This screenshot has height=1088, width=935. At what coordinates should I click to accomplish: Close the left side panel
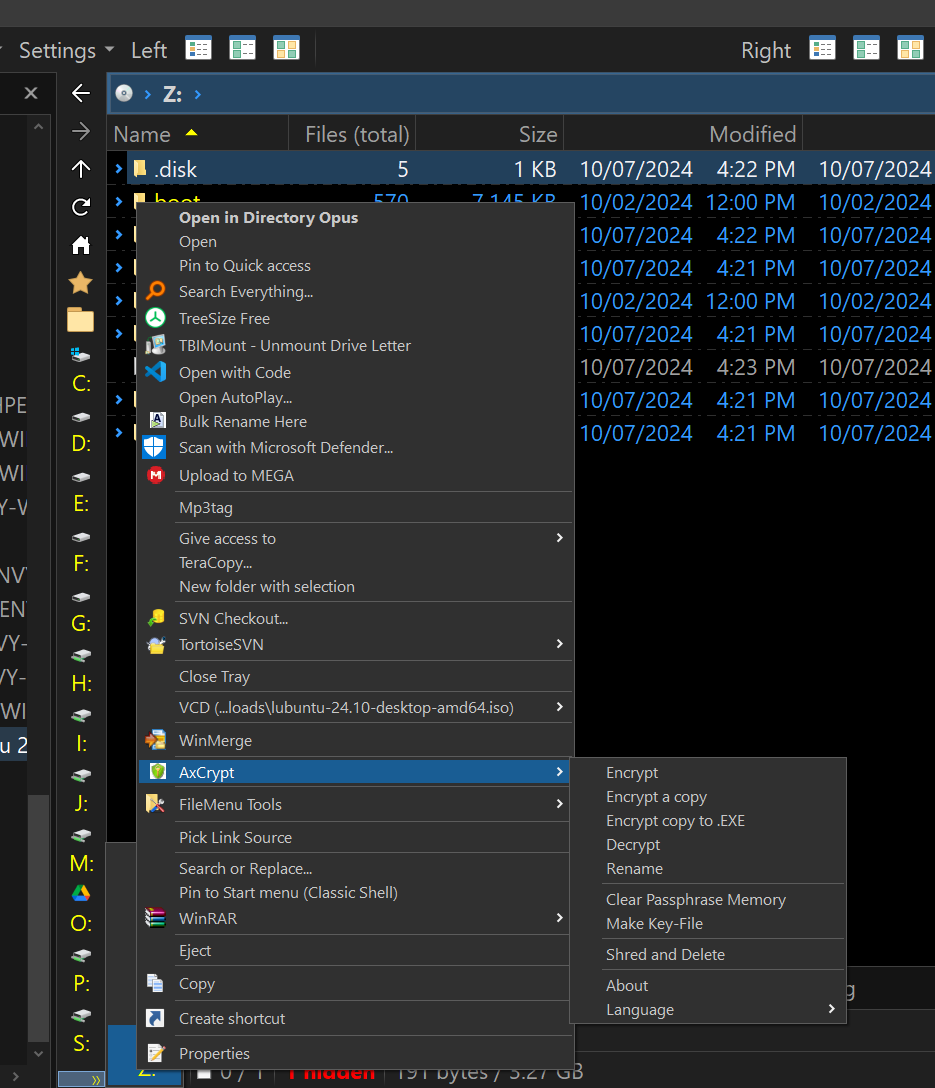tap(31, 93)
